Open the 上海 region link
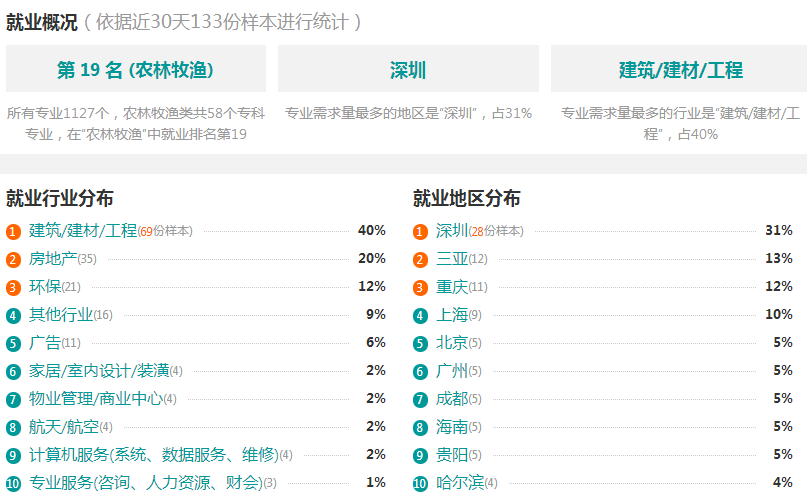The width and height of the screenshot is (807, 496). 452,314
